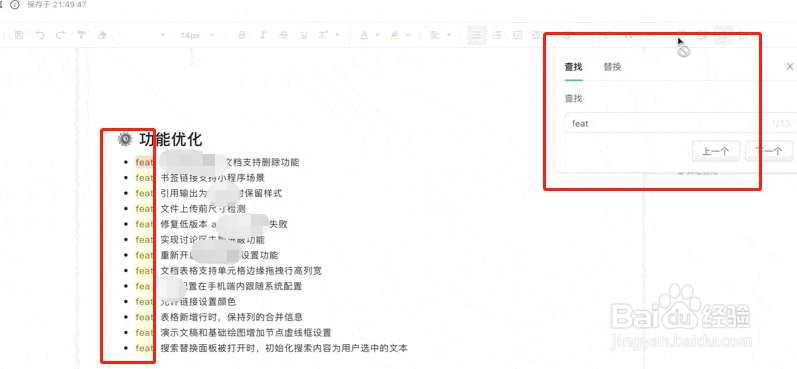Viewport: 797px width, 369px height.
Task: Click the line 允许链接设置颜色
Action: pos(198,302)
